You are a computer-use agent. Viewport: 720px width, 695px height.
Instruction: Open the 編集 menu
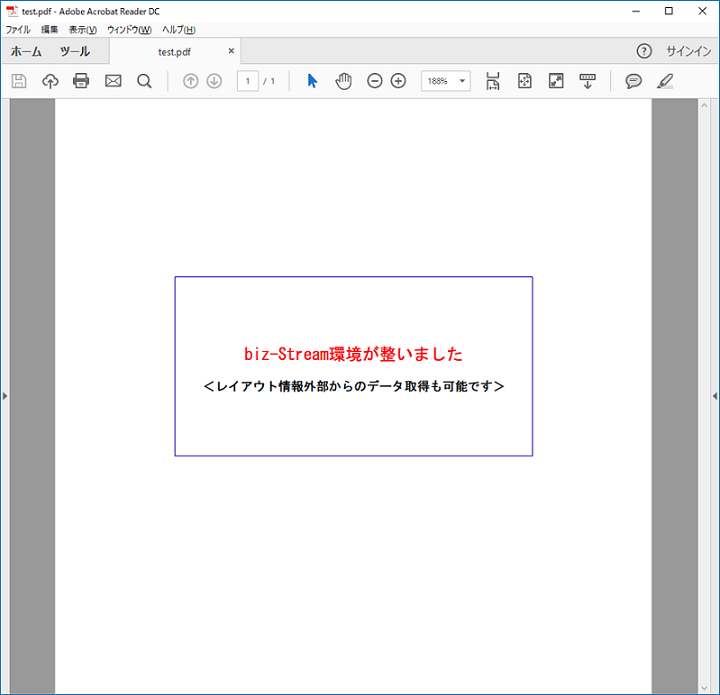point(50,30)
